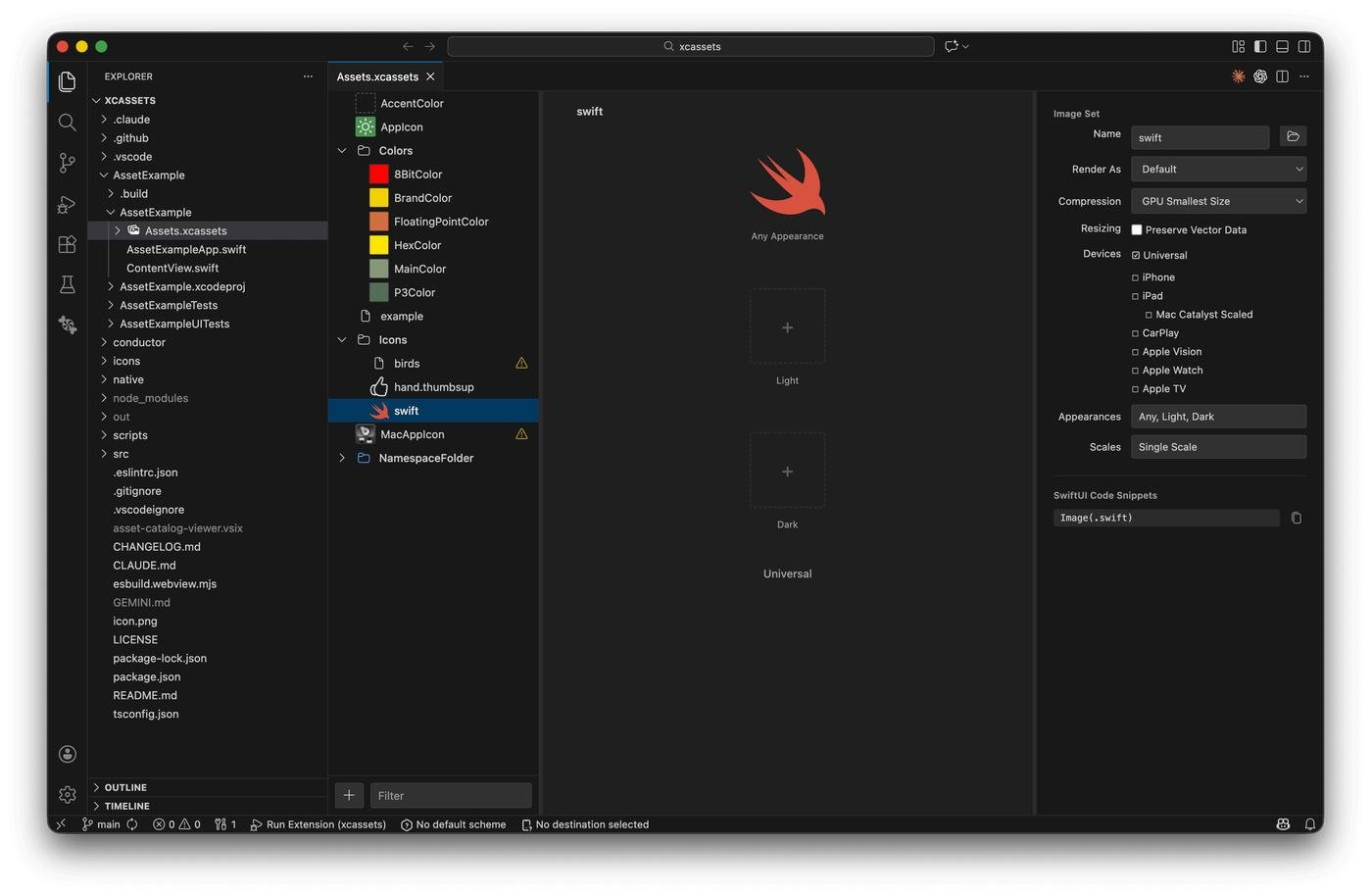Select hand.thumbsup in the asset list
Image resolution: width=1372 pixels, height=896 pixels.
[x=433, y=387]
